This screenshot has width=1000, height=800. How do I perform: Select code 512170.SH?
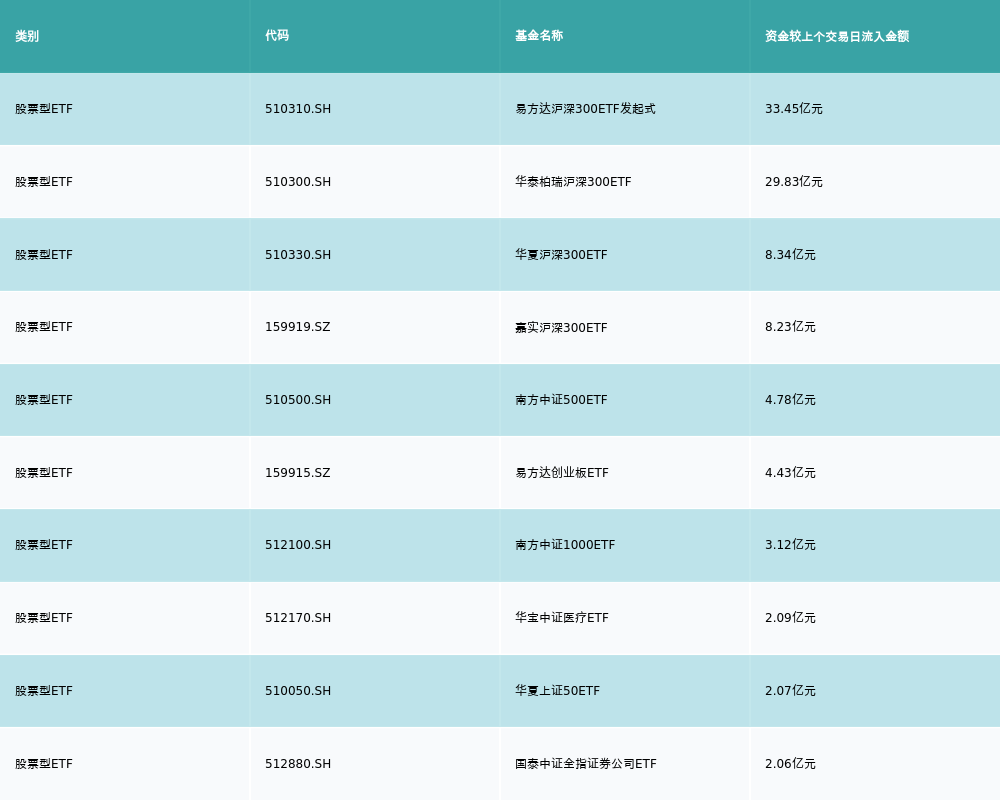point(298,618)
